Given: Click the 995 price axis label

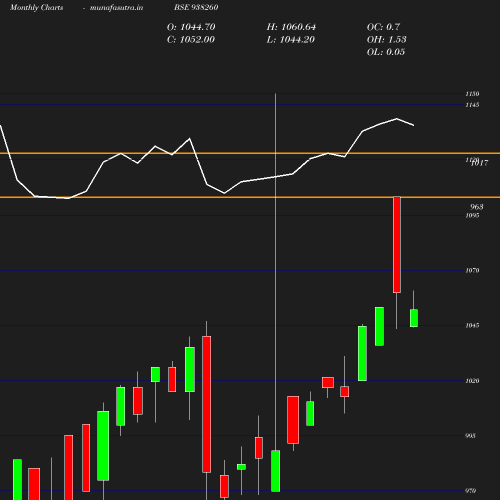Looking at the screenshot, I should [x=470, y=436].
